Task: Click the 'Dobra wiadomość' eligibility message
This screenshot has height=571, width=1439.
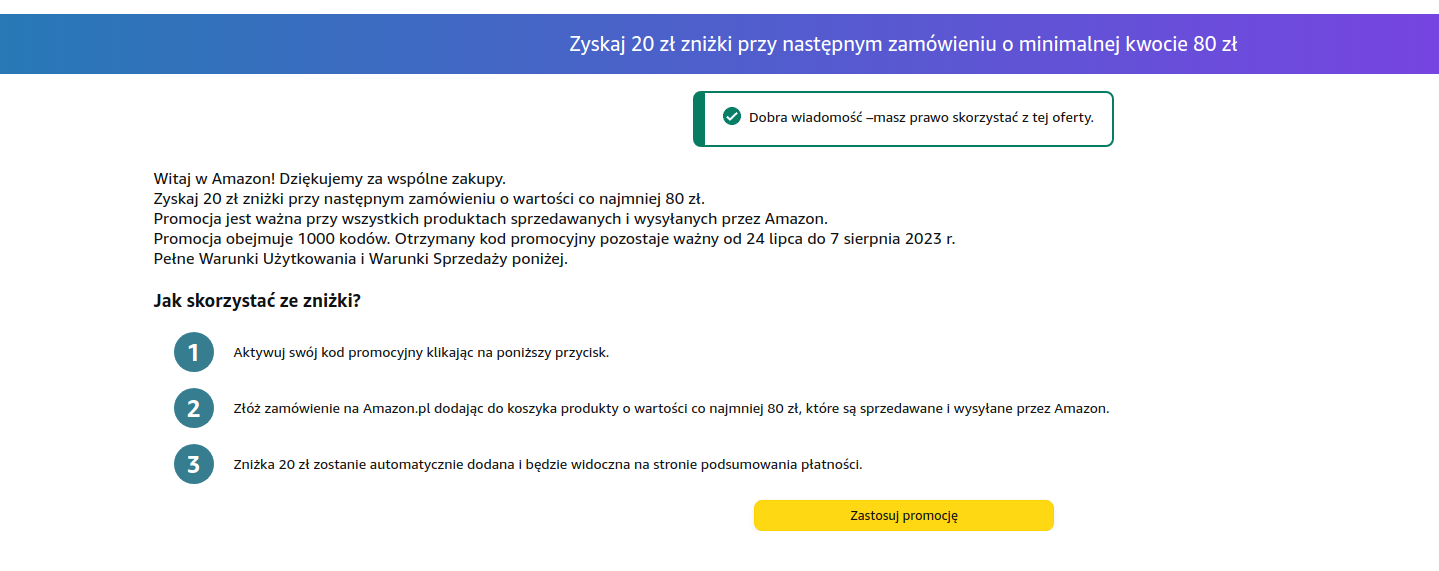Action: click(x=921, y=117)
